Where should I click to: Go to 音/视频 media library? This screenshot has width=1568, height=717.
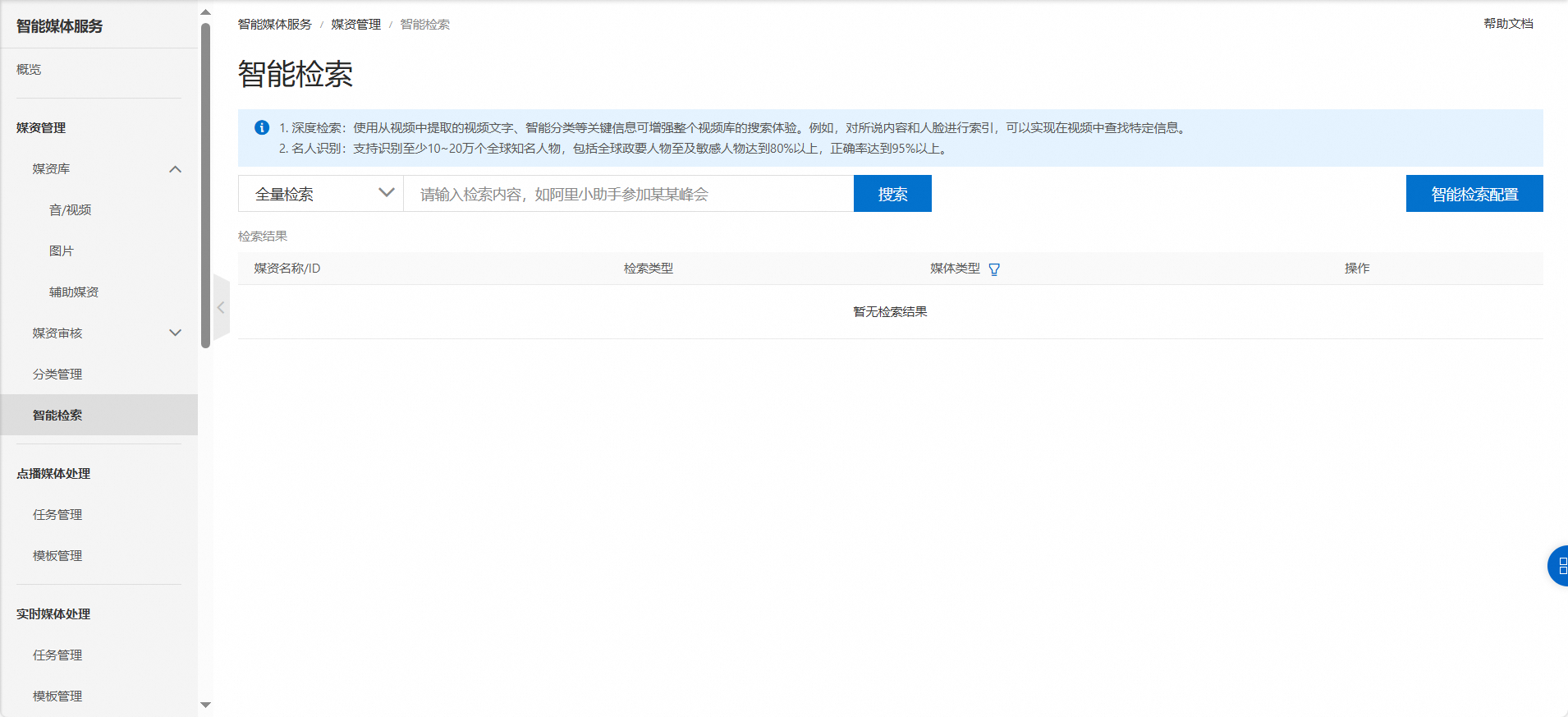coord(70,210)
